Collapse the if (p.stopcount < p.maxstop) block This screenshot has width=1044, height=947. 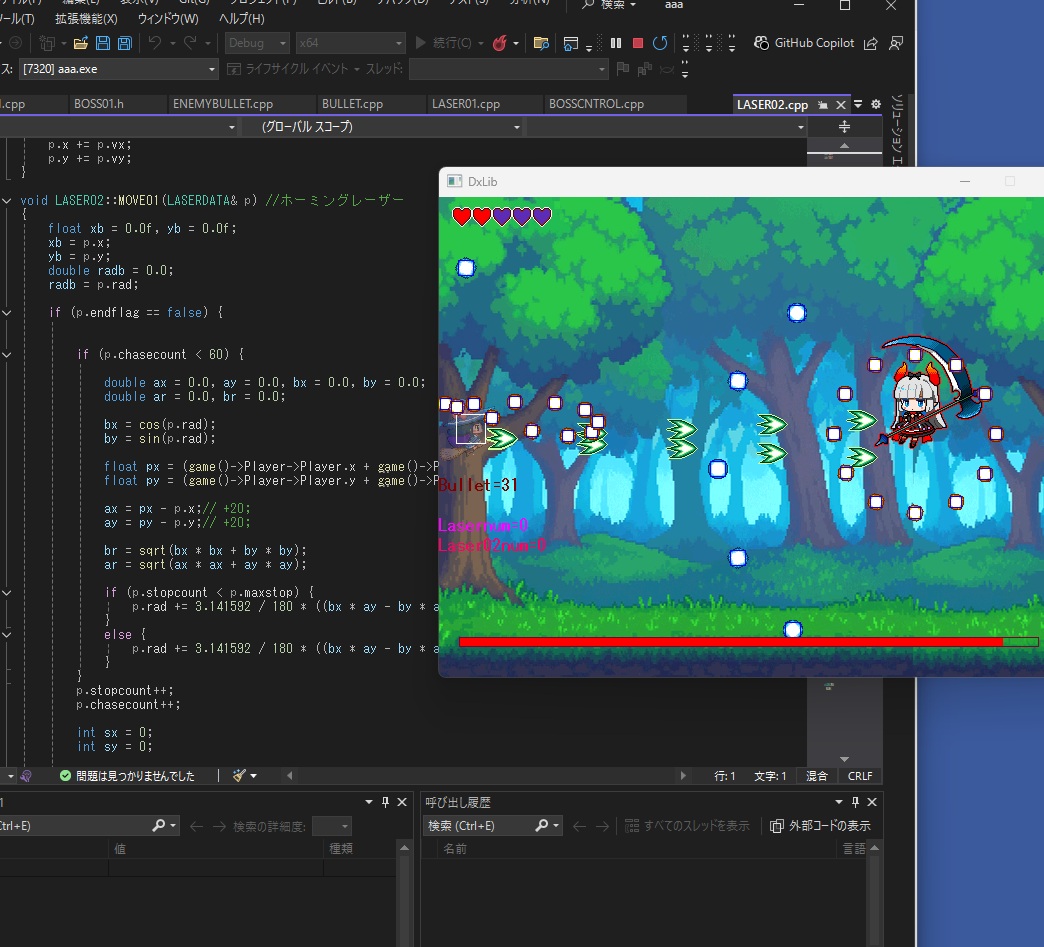tap(7, 592)
